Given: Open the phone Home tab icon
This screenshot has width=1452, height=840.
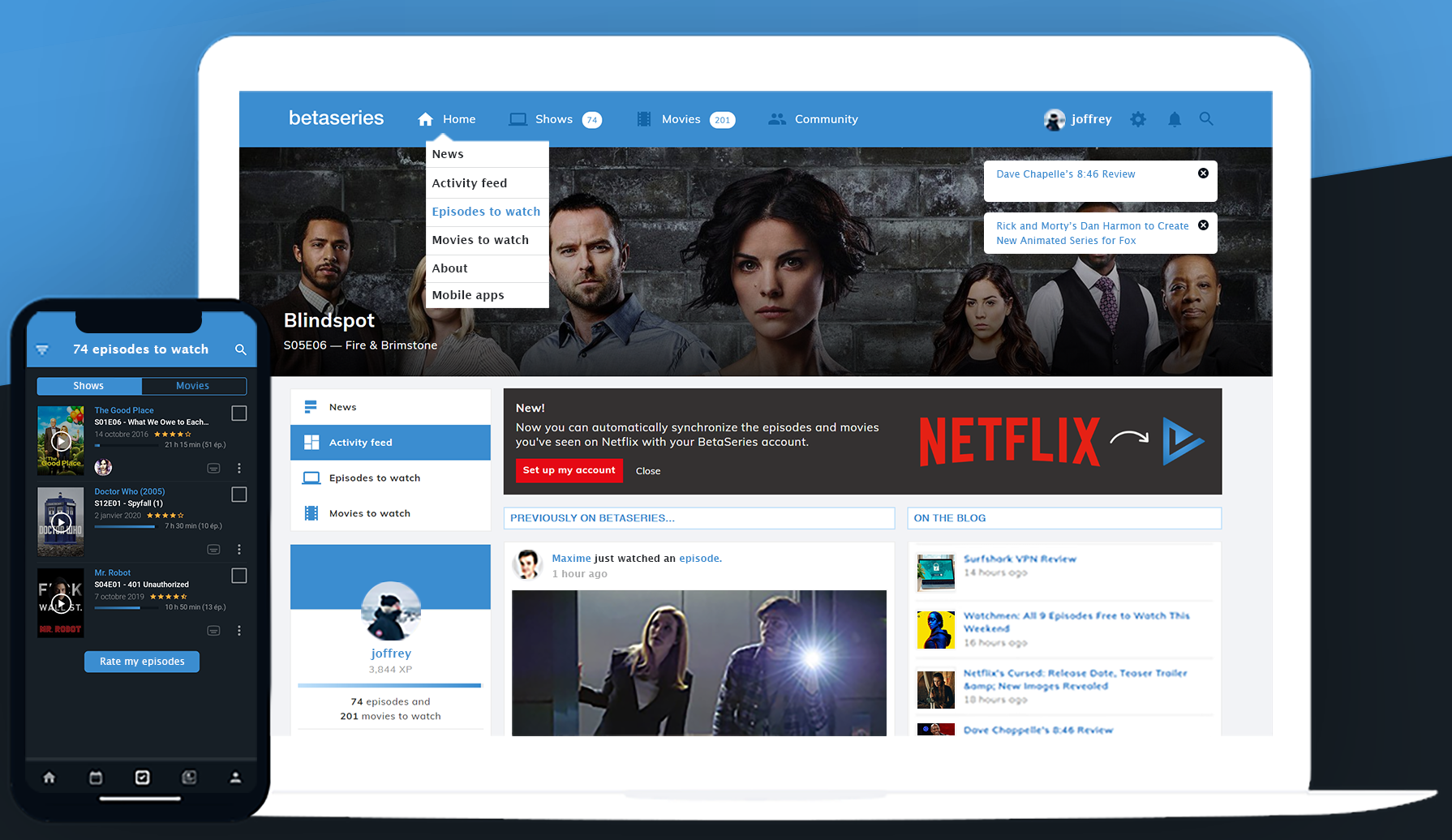Looking at the screenshot, I should [x=49, y=778].
